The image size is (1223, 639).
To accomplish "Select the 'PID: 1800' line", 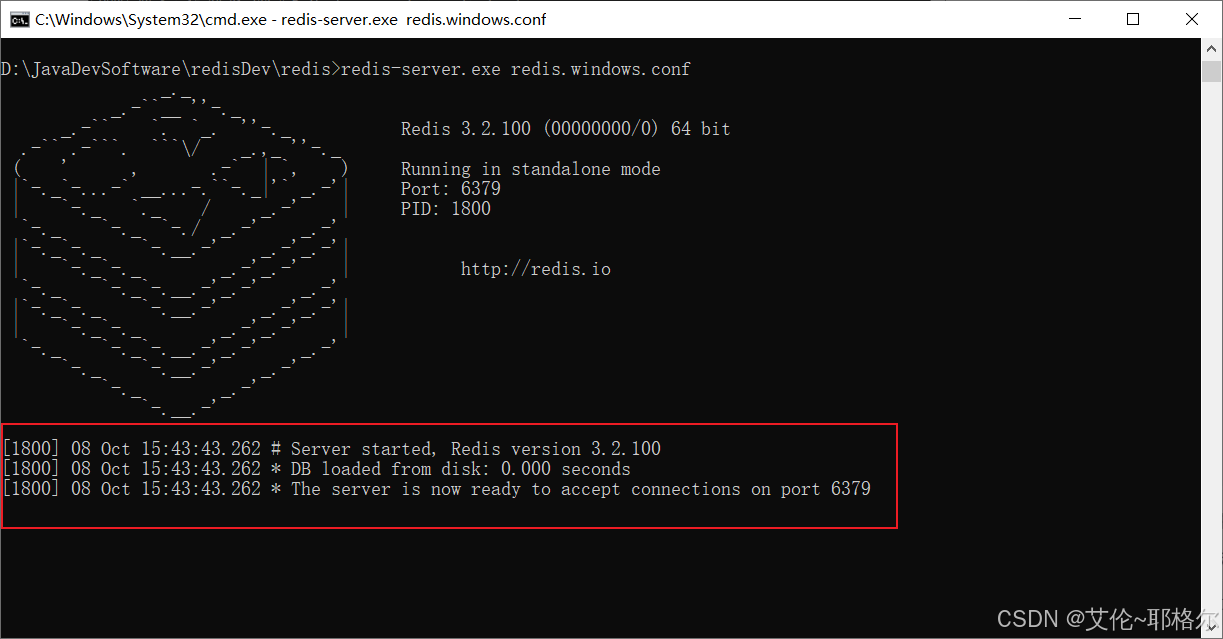I will tap(445, 208).
